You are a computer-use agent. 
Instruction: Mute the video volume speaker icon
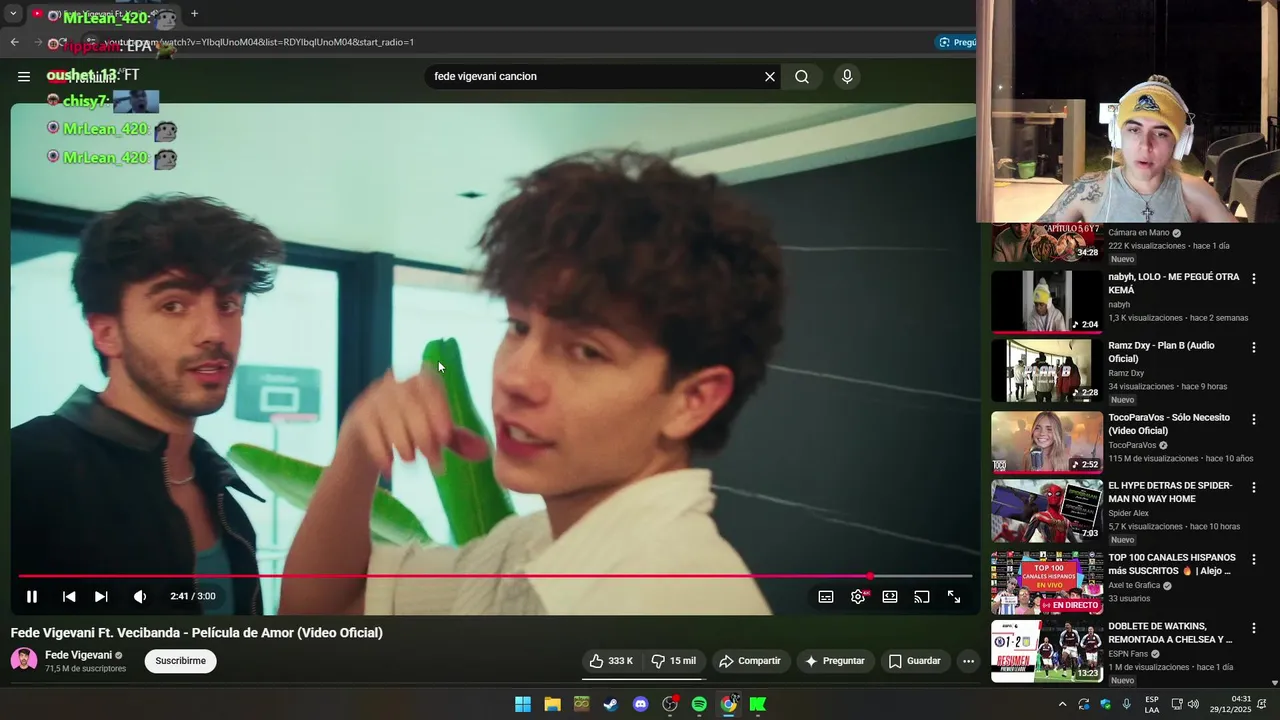(x=140, y=597)
